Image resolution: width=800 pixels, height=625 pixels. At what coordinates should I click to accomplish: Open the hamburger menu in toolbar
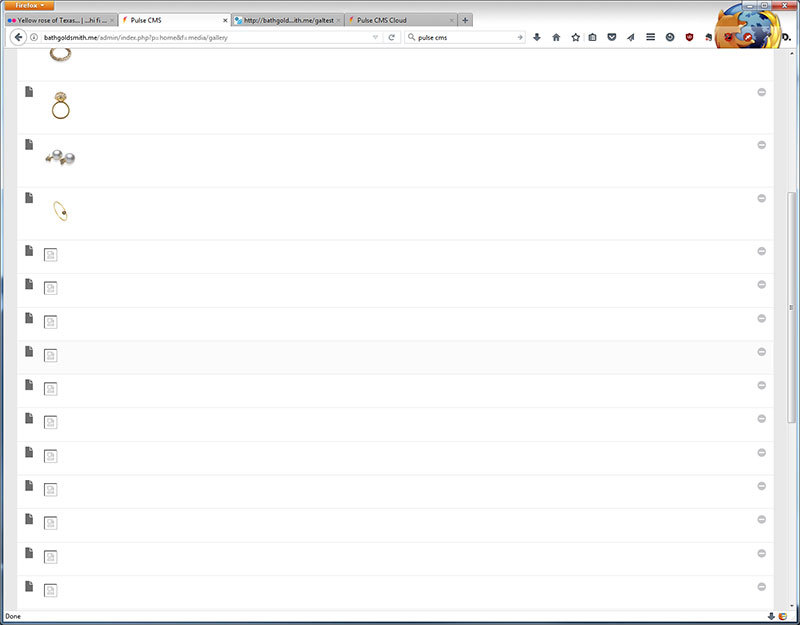(651, 37)
